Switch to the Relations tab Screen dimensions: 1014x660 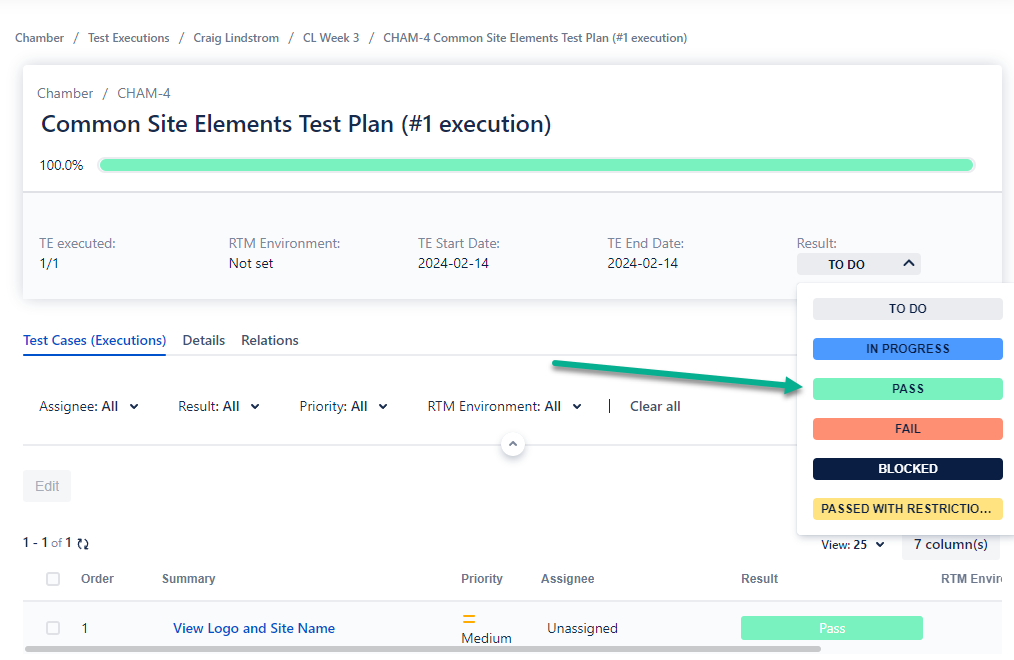click(269, 340)
